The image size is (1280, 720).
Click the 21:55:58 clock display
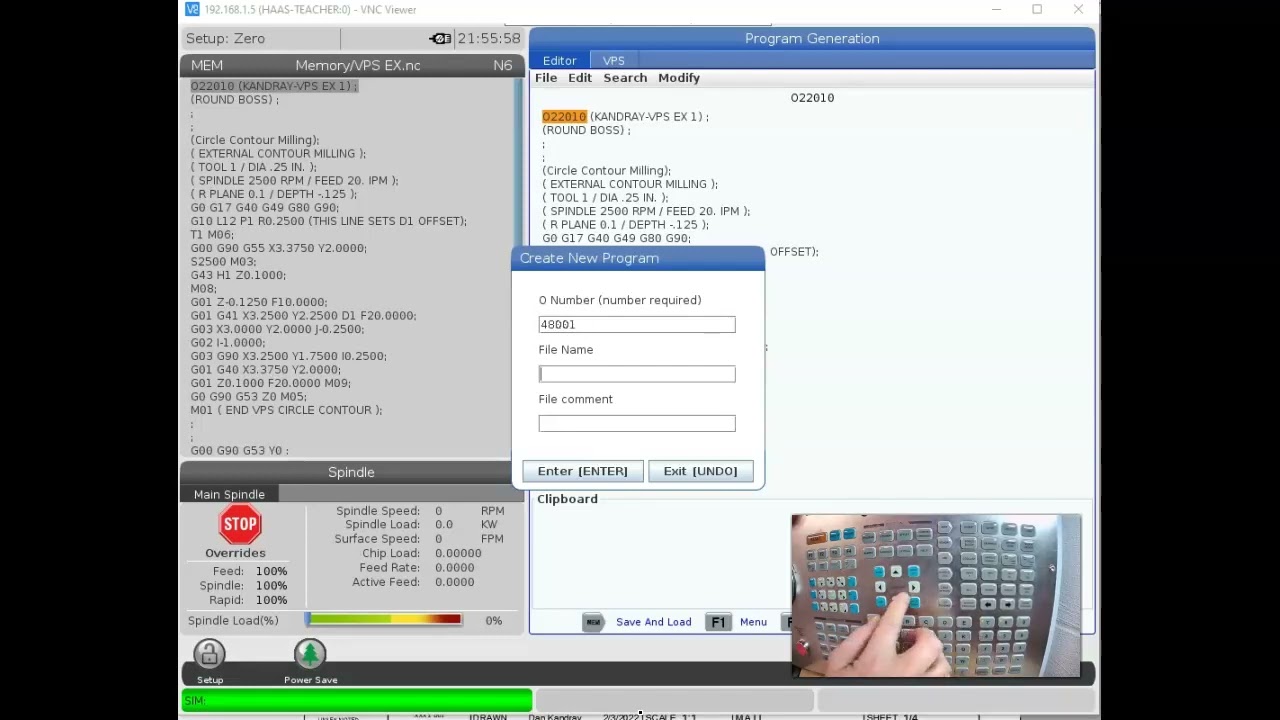[x=489, y=38]
